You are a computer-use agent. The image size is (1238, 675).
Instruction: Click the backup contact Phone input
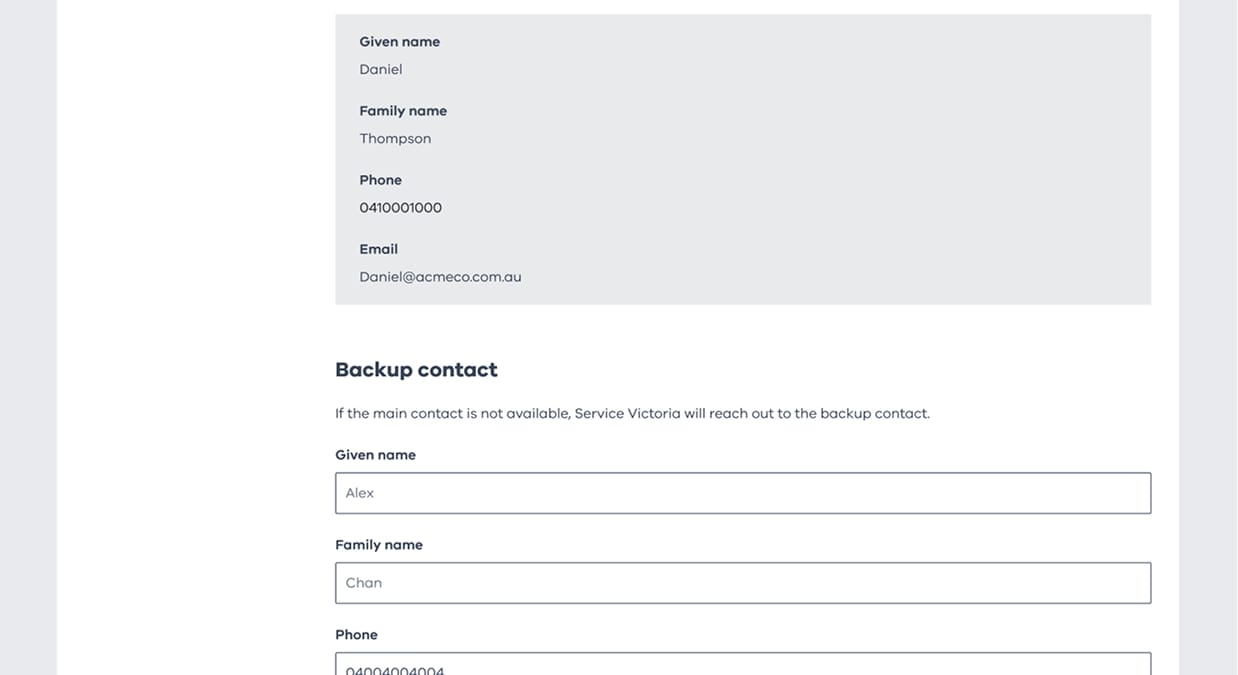742,665
